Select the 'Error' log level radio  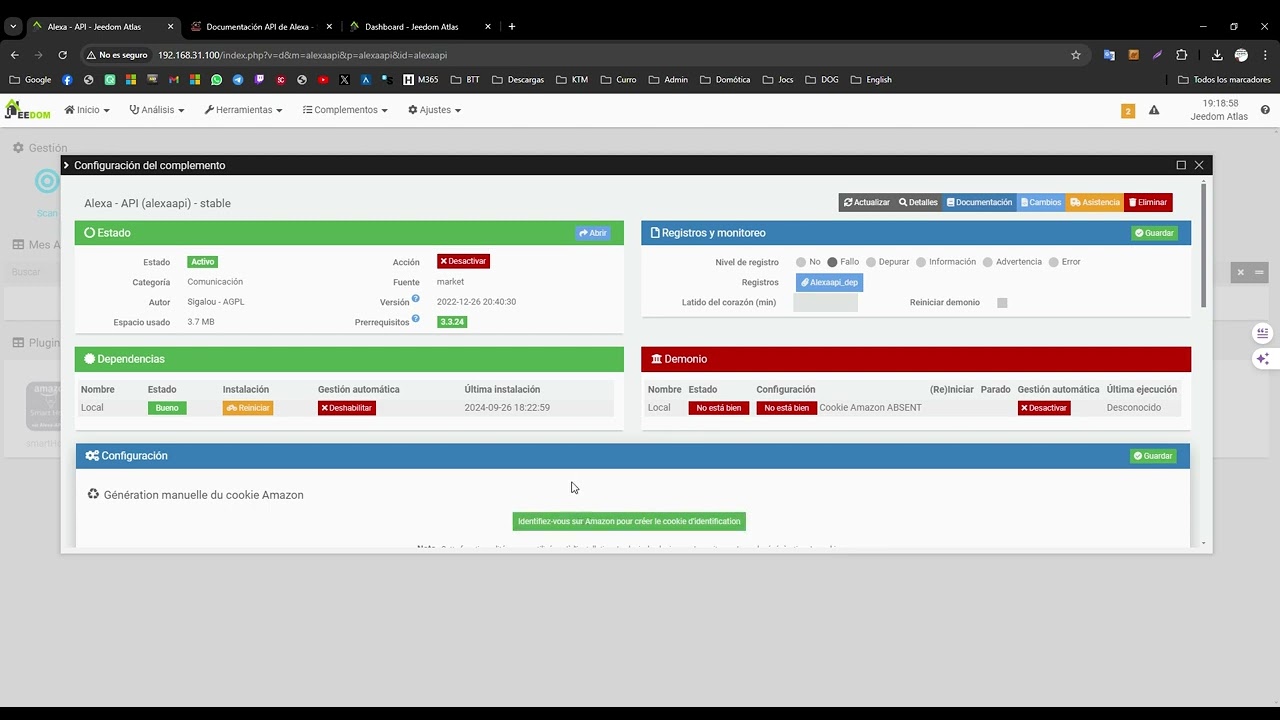coord(1053,262)
